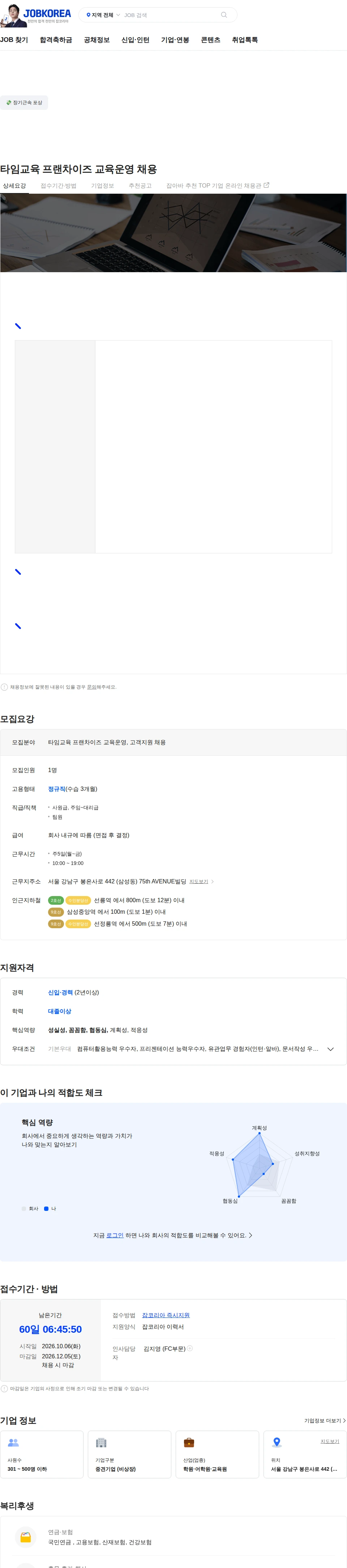This screenshot has width=347, height=1568.
Task: Click the external link icon after 온라인 채용관
Action: [266, 185]
